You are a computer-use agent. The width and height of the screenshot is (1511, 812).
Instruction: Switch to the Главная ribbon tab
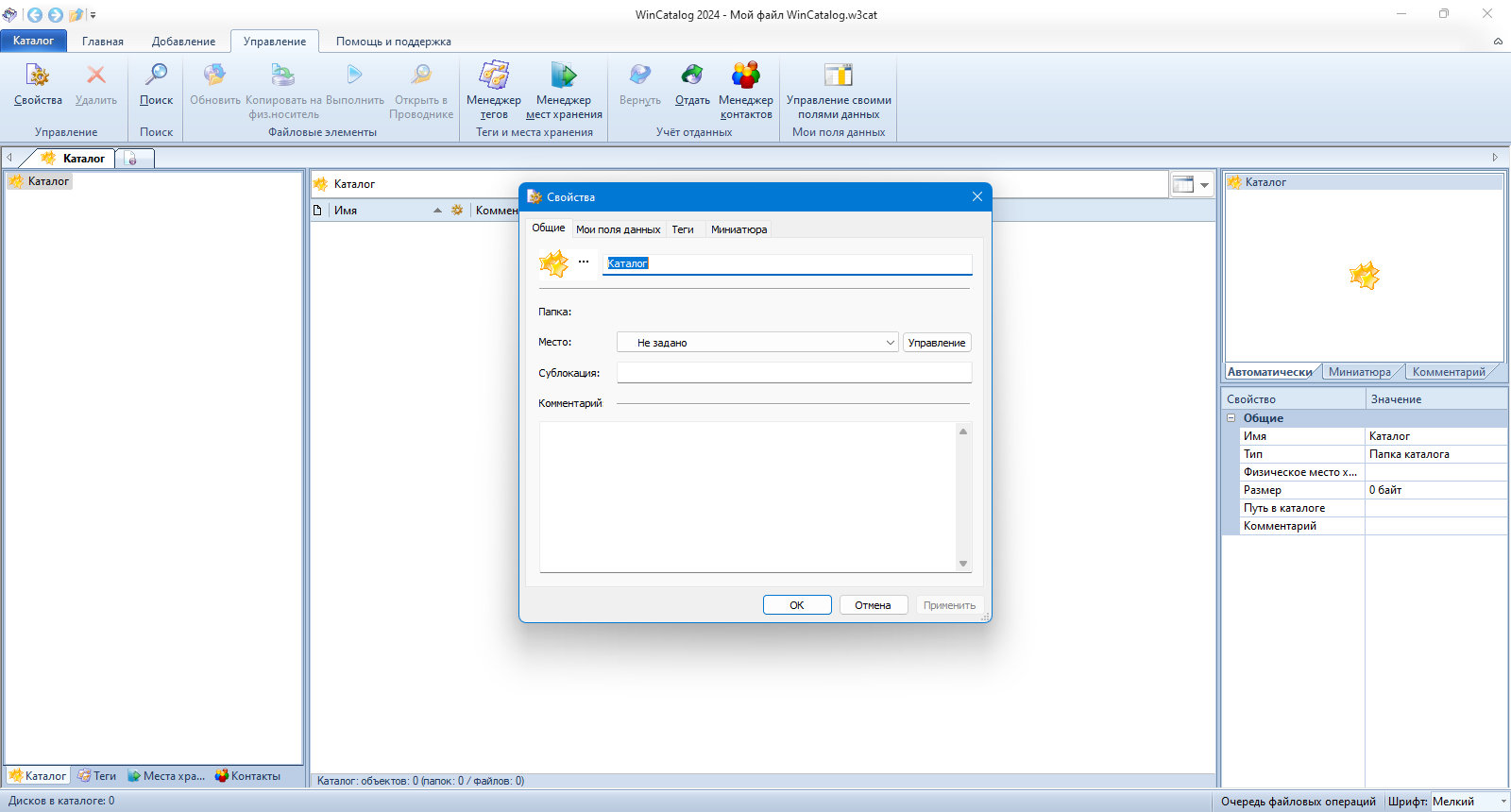[103, 42]
